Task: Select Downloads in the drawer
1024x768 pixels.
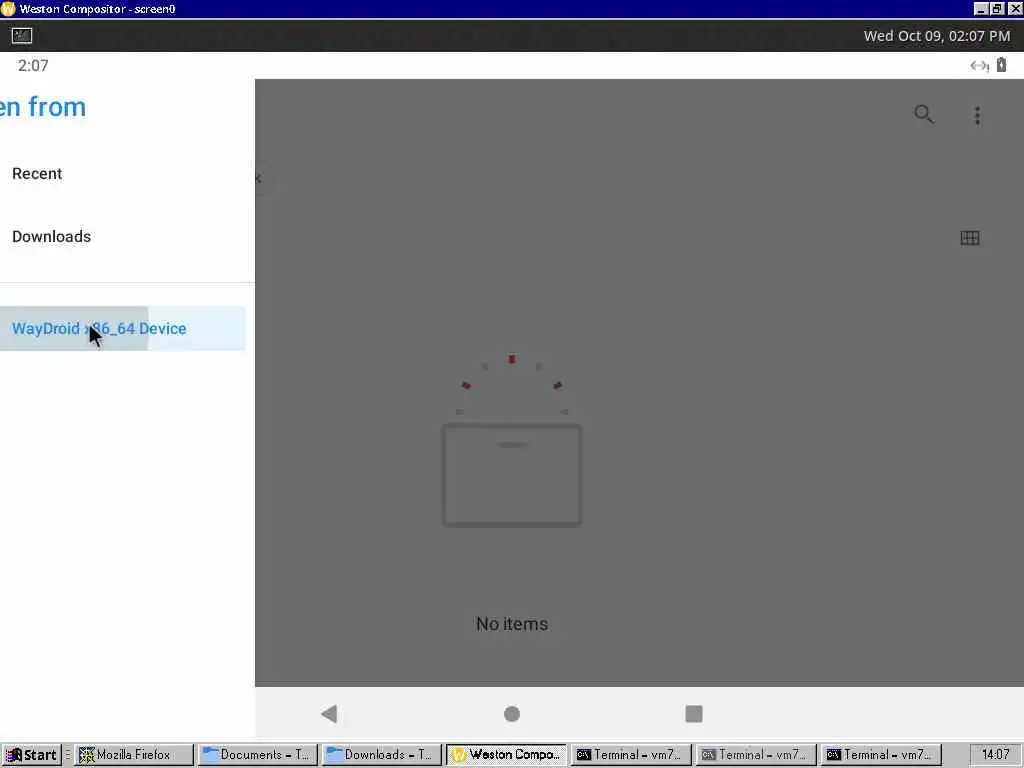Action: tap(51, 236)
